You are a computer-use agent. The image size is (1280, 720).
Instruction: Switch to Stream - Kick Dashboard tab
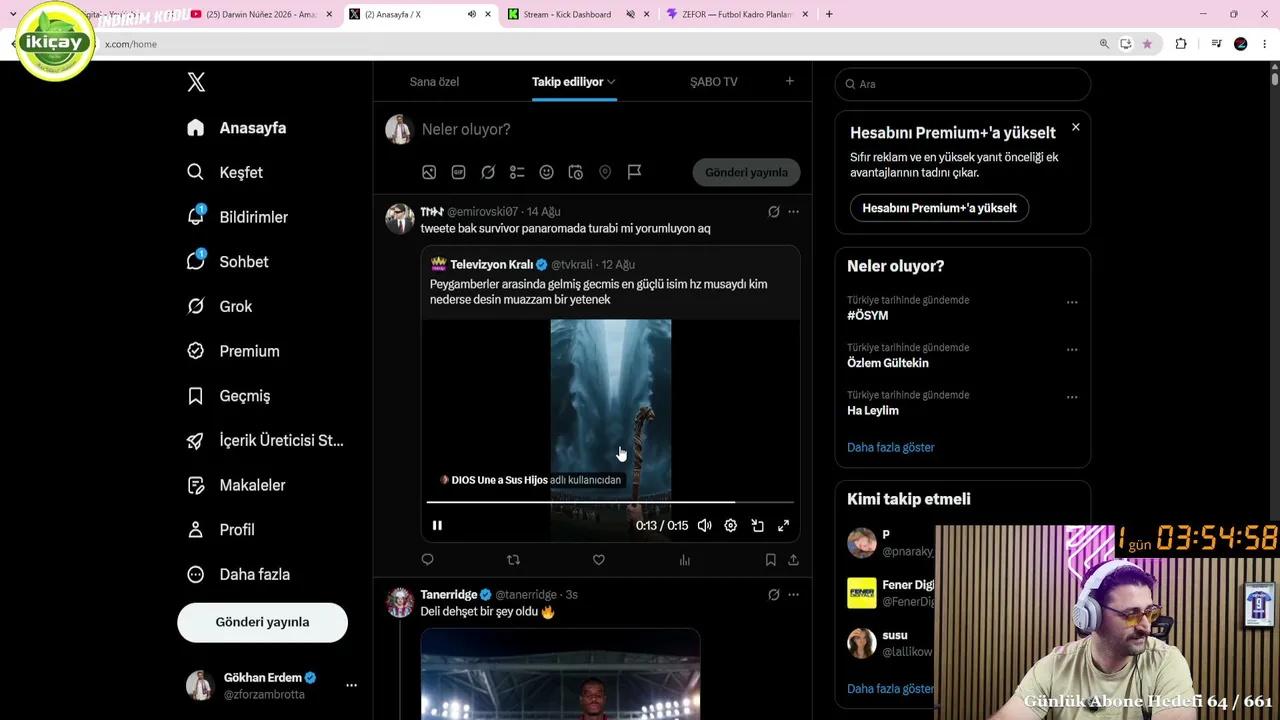click(577, 14)
